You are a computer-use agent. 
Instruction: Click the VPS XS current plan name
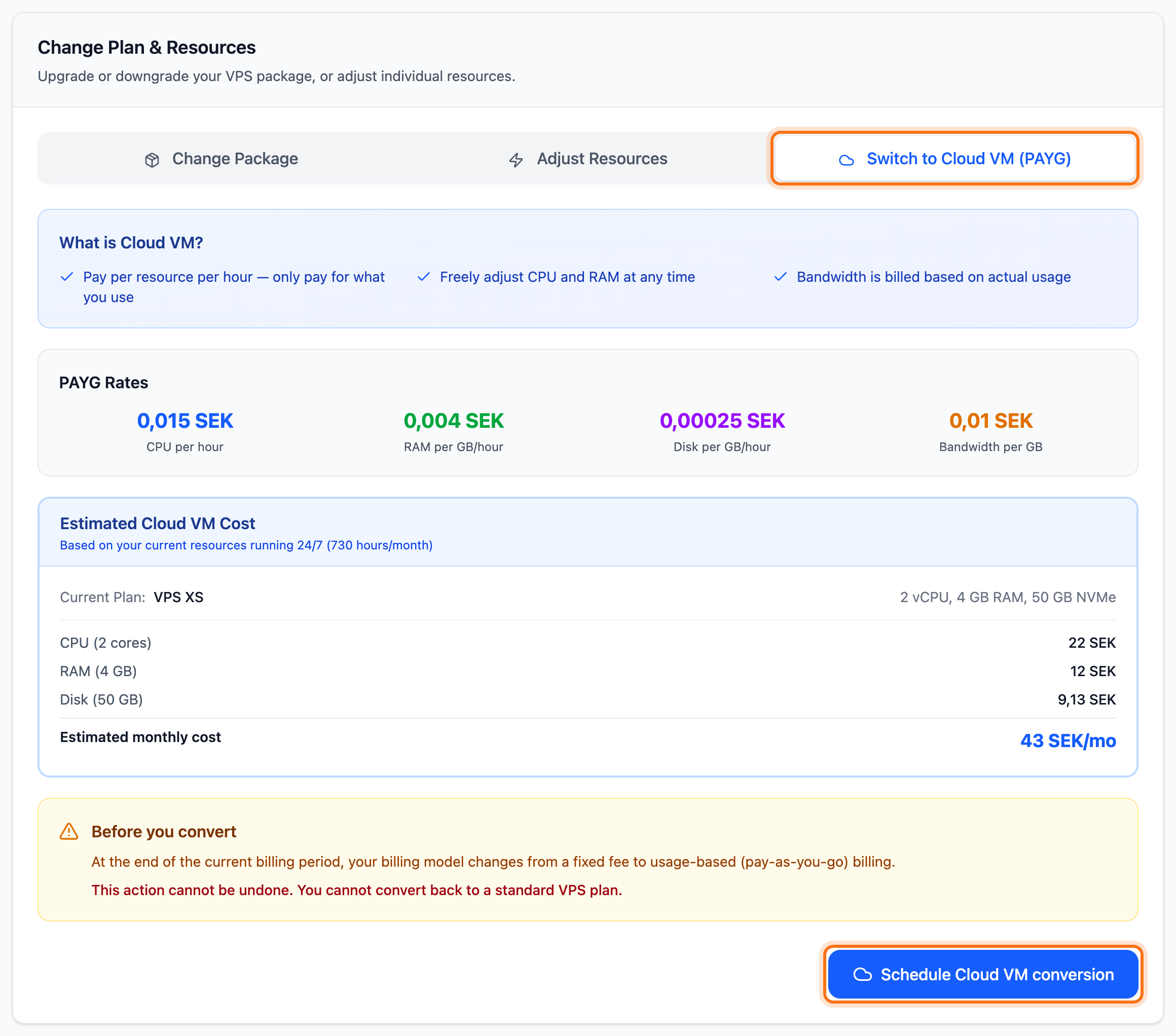(x=178, y=597)
